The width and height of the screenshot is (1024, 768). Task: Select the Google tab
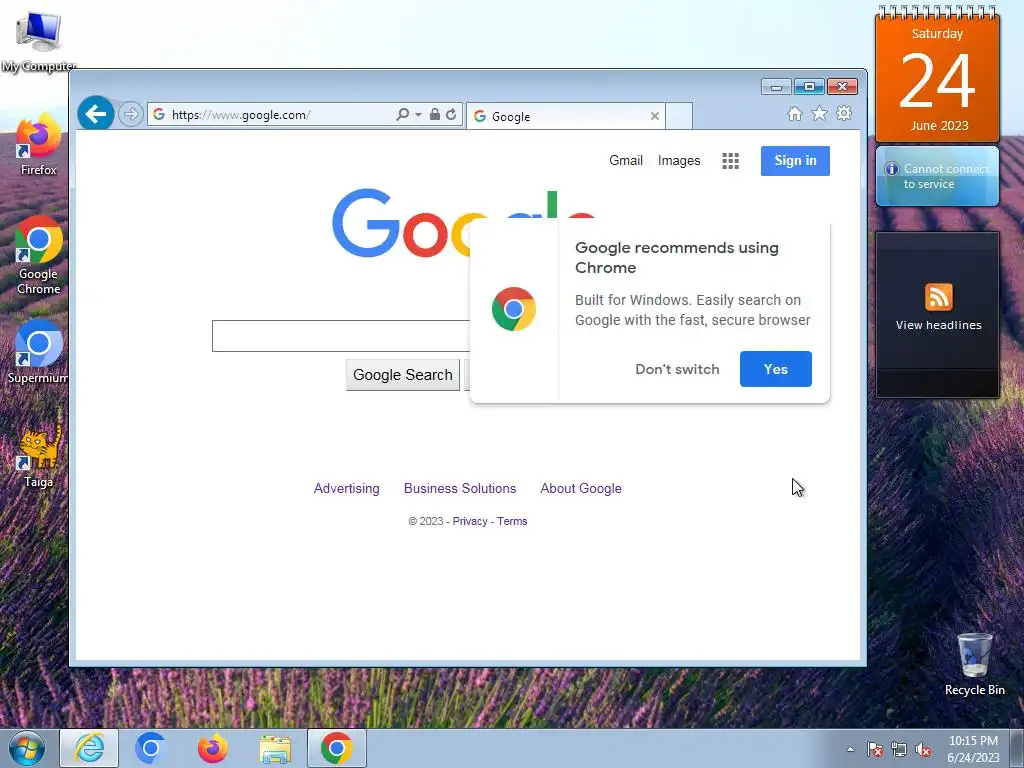(x=566, y=116)
